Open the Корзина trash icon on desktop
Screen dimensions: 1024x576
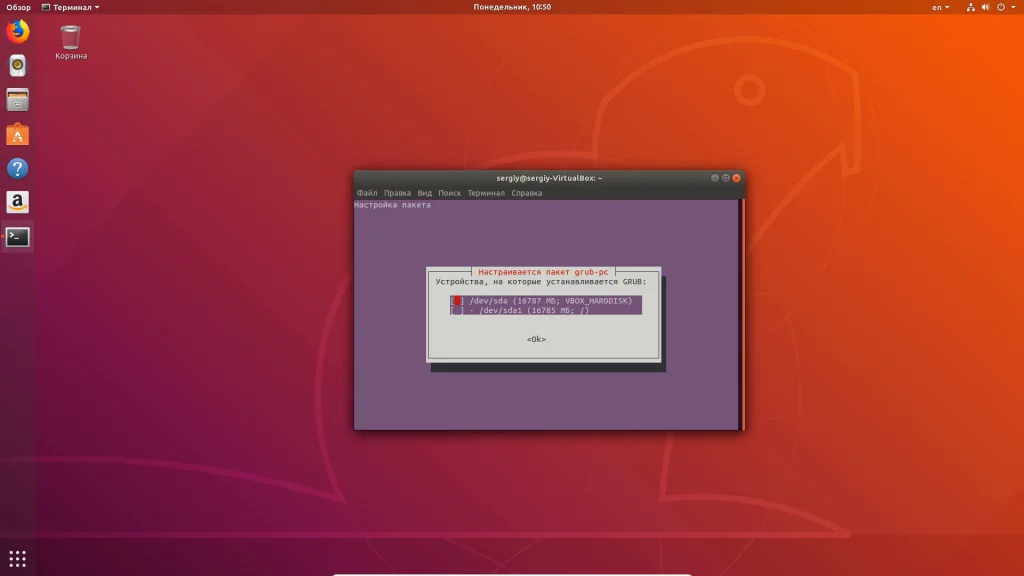(70, 39)
